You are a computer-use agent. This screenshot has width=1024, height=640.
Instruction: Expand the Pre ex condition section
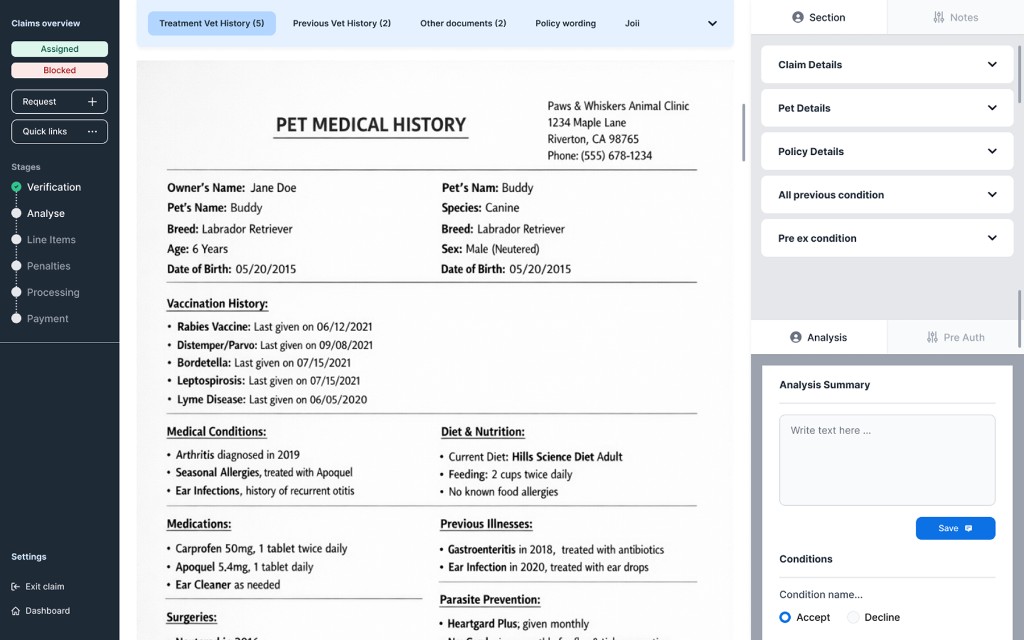(887, 238)
